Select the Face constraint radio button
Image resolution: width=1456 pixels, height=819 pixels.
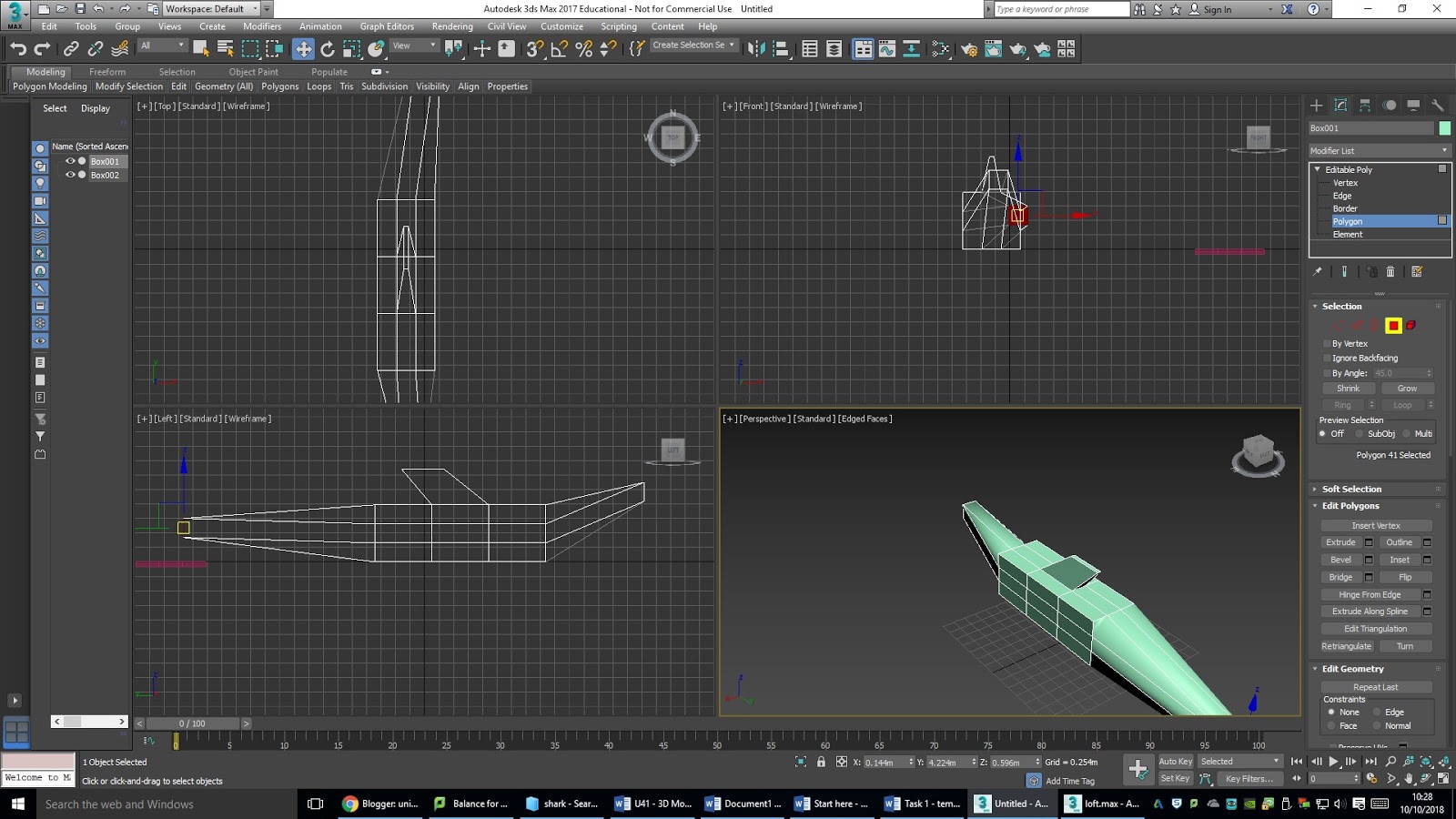point(1331,726)
